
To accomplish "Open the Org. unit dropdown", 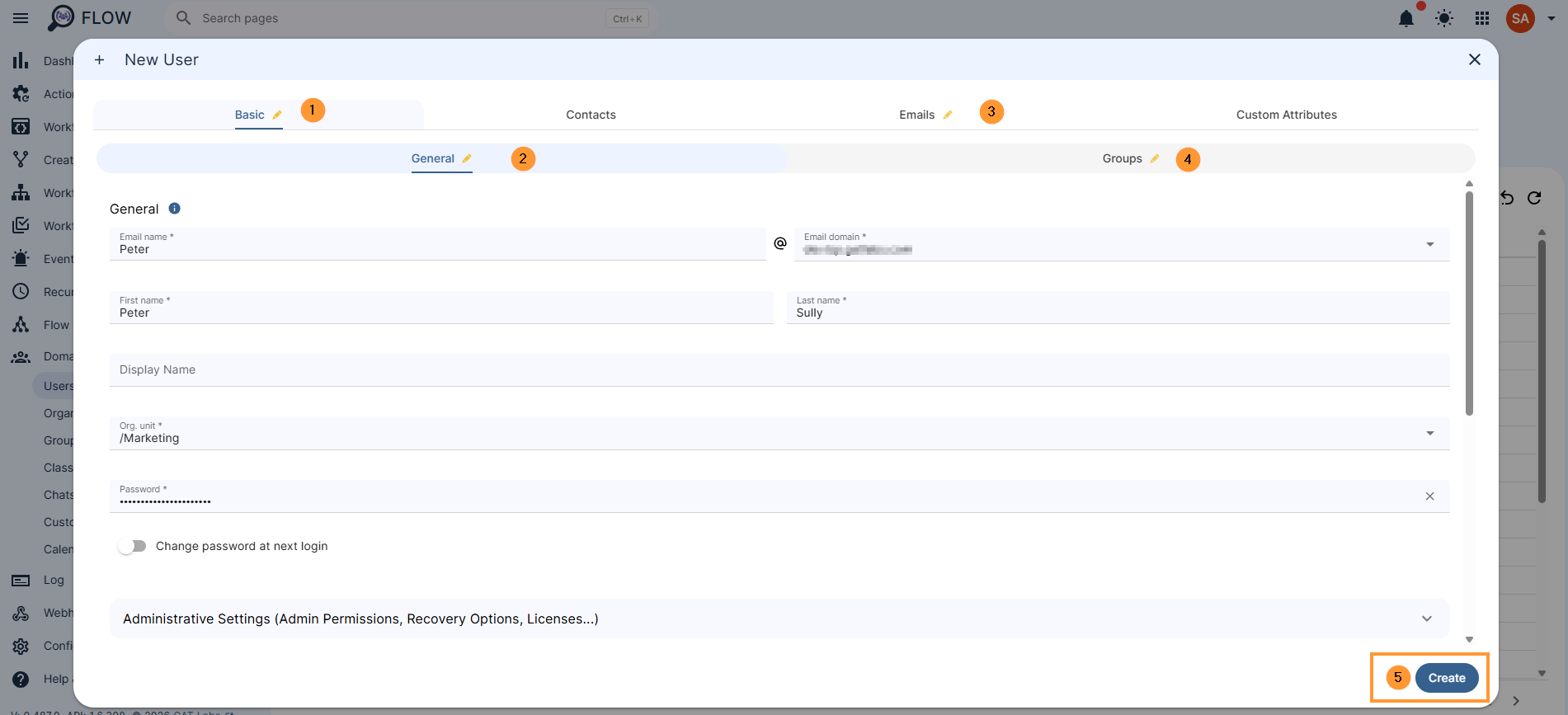I will [x=779, y=433].
